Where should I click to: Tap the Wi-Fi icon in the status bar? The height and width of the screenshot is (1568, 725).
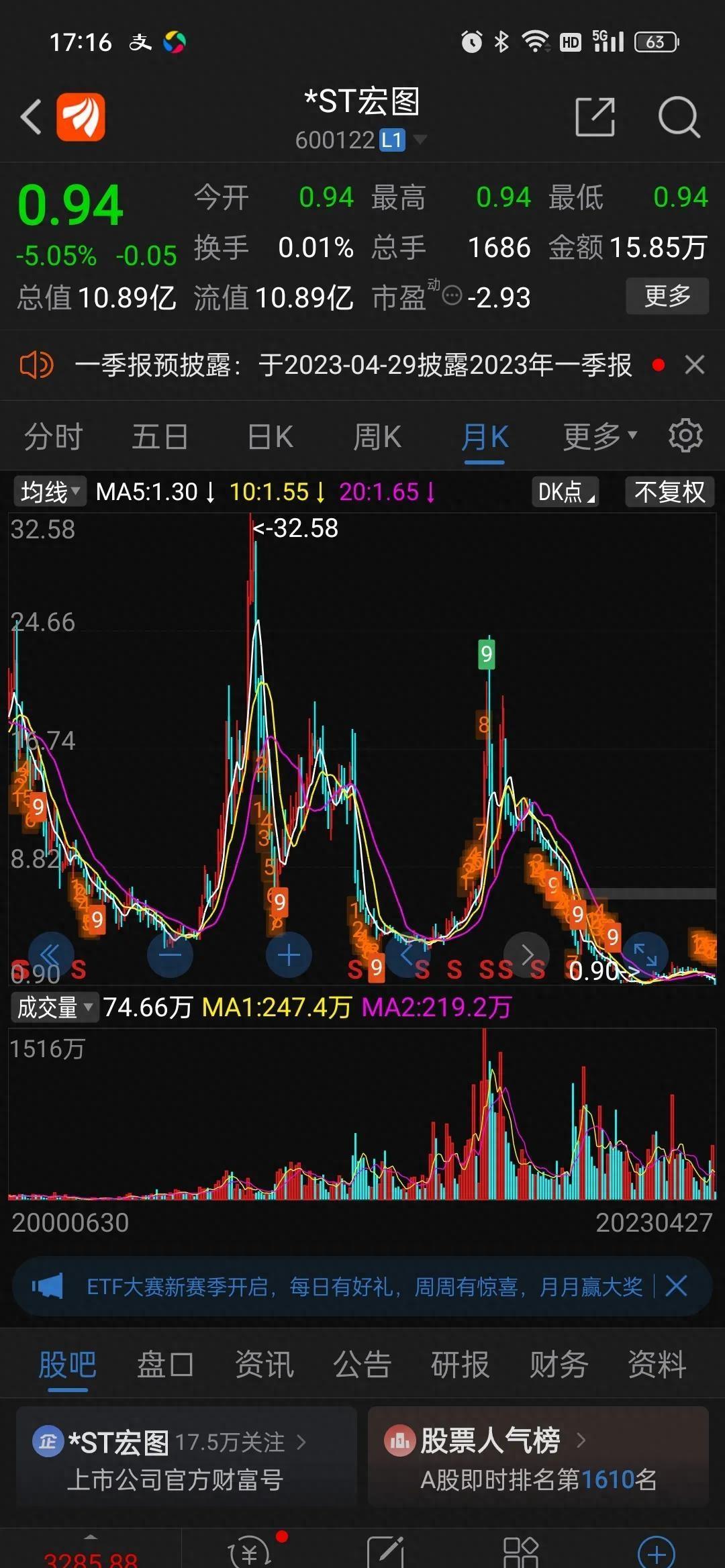(x=535, y=42)
